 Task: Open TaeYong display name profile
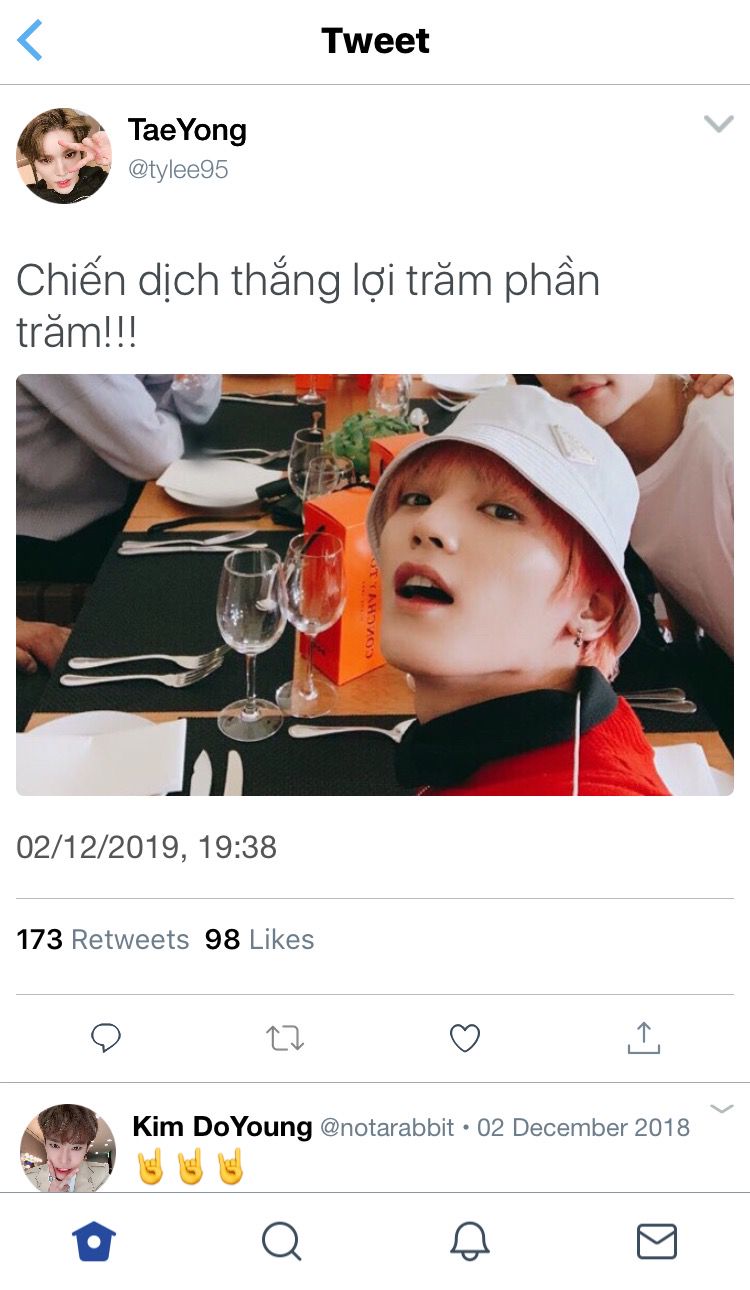coord(187,130)
